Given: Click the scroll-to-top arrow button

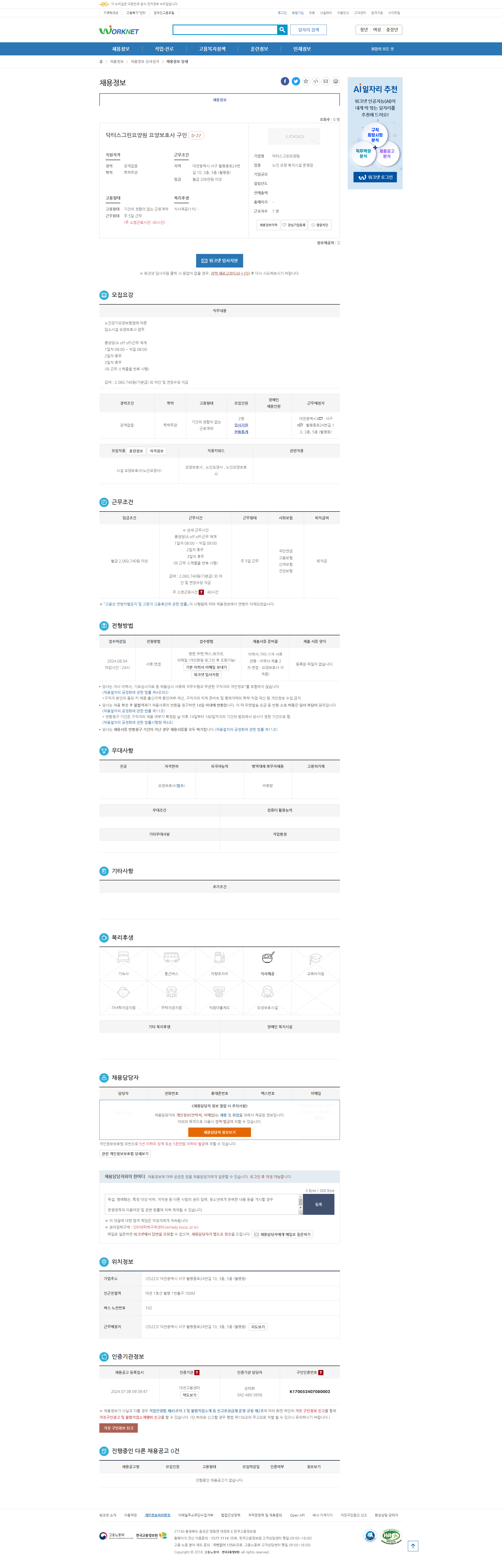Looking at the screenshot, I should [413, 1546].
